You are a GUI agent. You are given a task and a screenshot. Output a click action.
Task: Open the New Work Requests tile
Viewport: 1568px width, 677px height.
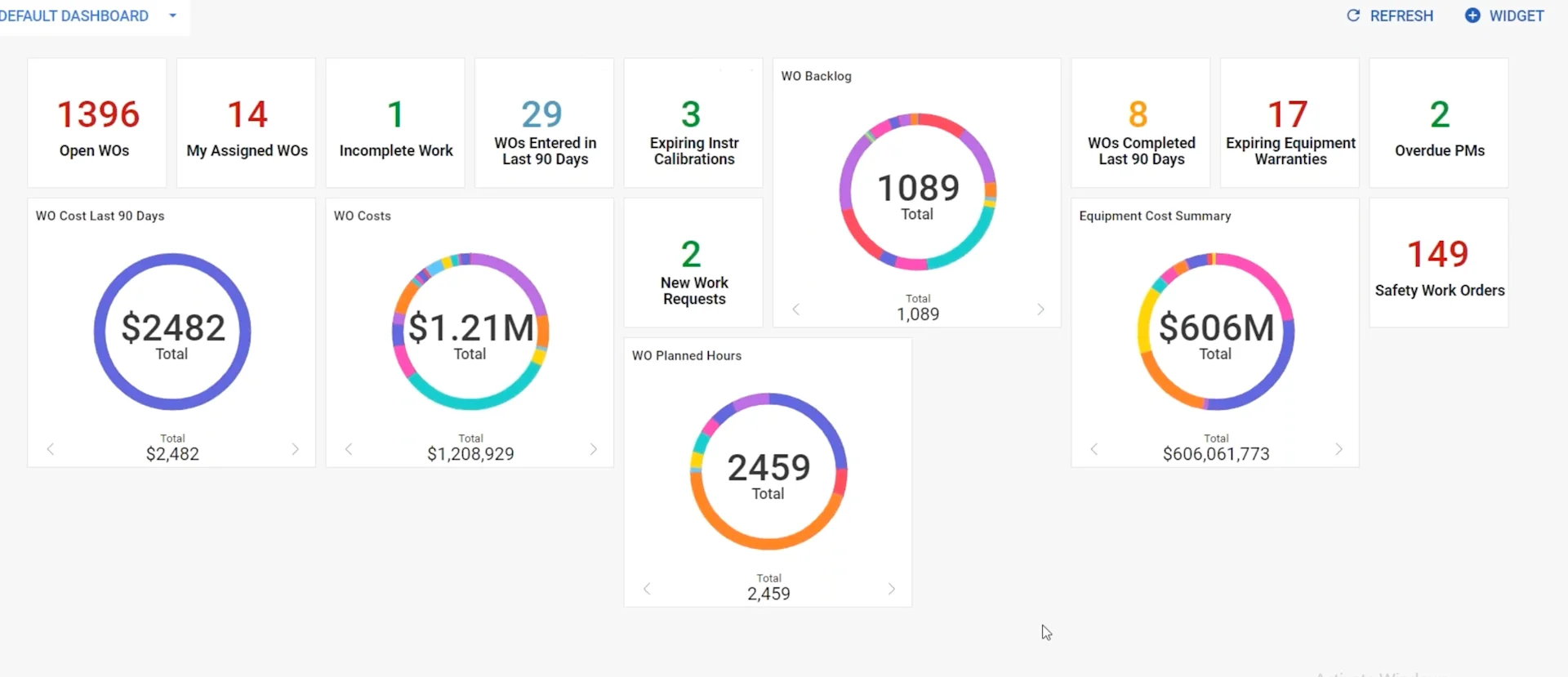693,262
